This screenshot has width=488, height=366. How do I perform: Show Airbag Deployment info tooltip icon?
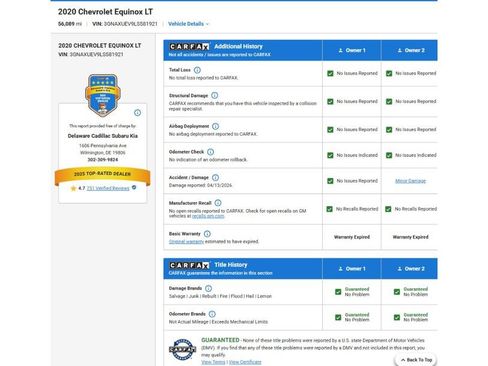216,126
